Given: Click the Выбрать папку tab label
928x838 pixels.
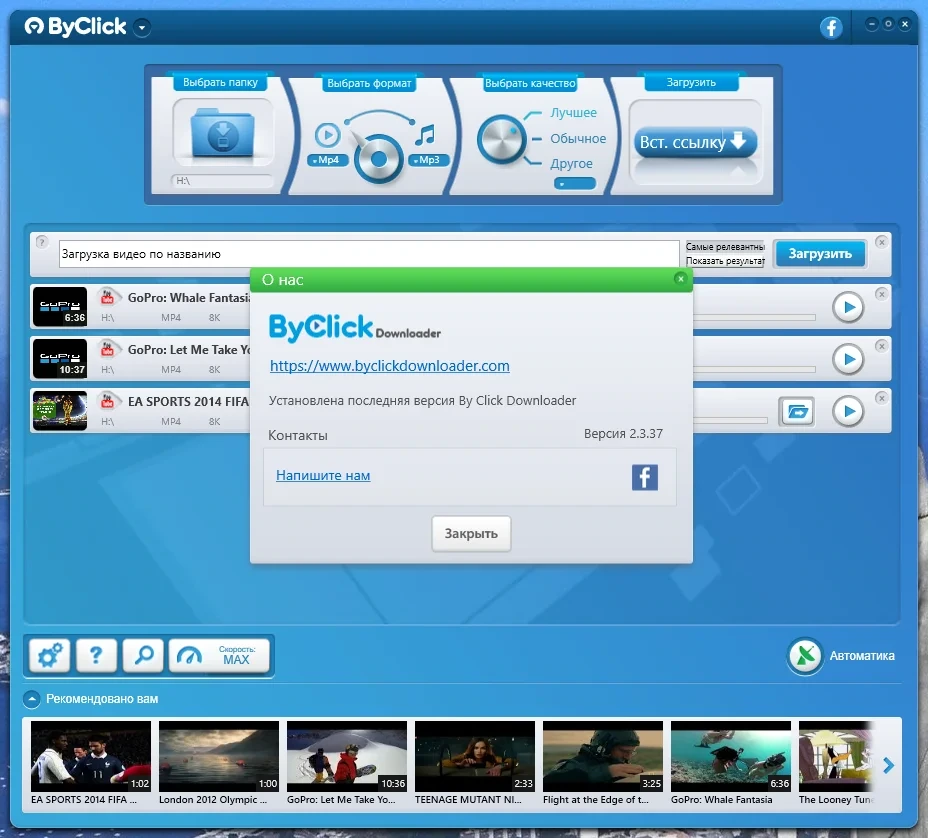Looking at the screenshot, I should click(220, 82).
